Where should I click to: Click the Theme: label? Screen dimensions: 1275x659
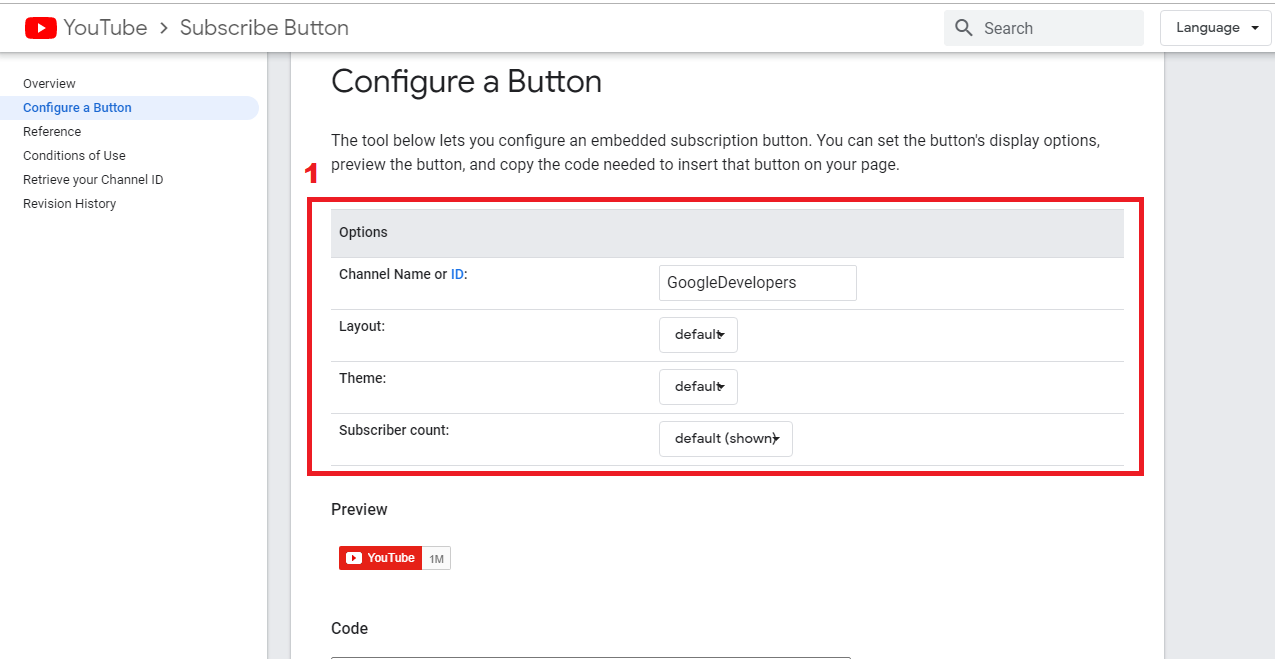pos(363,378)
